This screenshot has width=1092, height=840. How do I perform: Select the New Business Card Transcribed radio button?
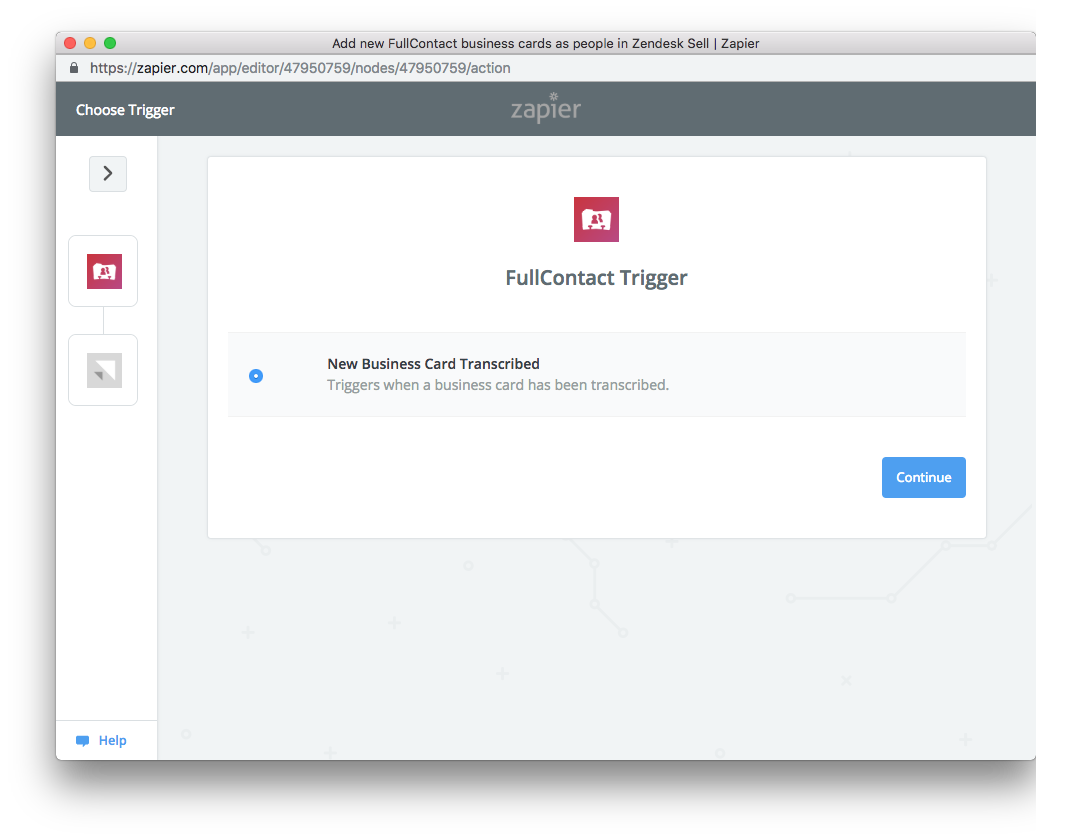(256, 376)
